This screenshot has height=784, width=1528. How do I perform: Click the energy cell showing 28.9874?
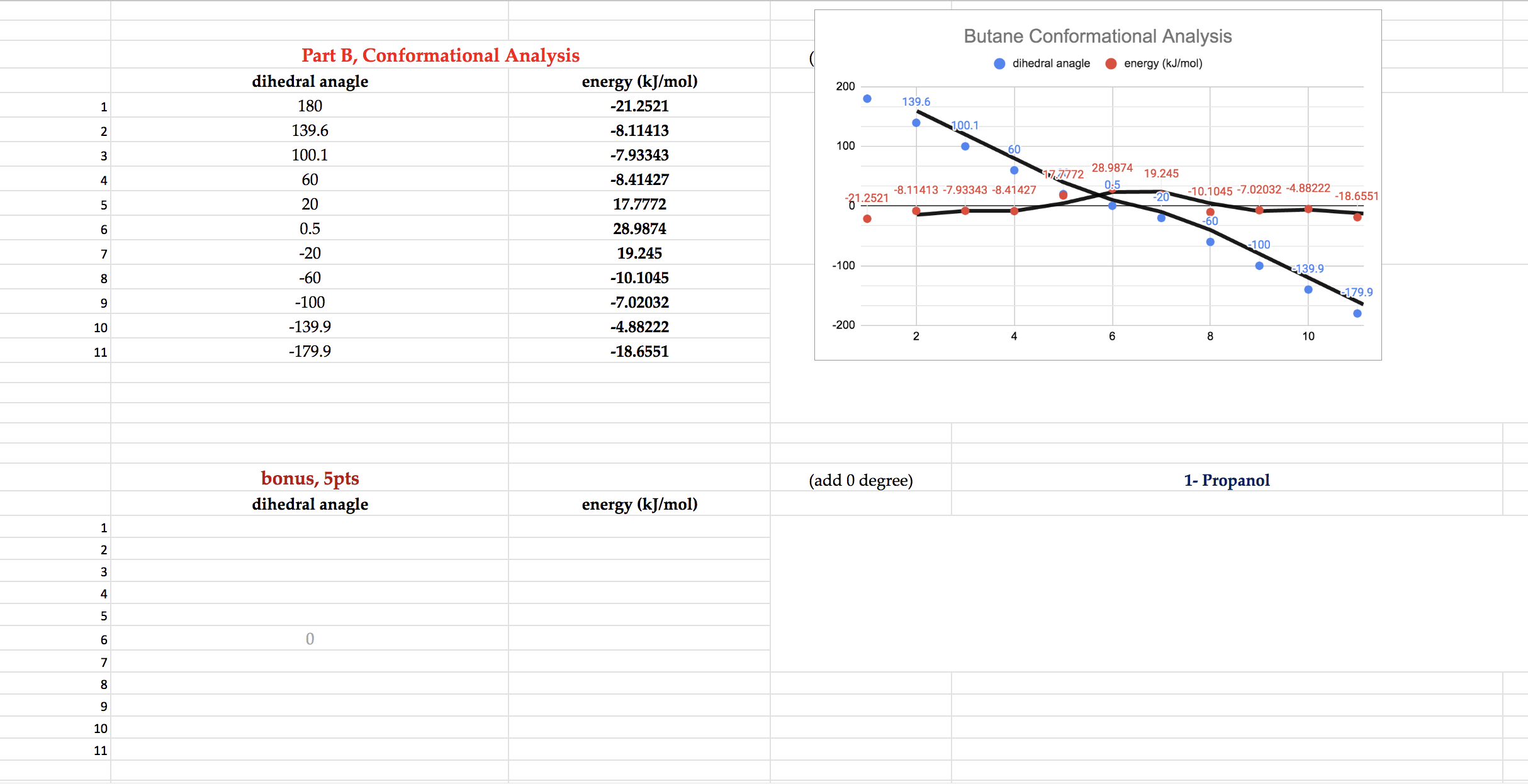coord(639,228)
